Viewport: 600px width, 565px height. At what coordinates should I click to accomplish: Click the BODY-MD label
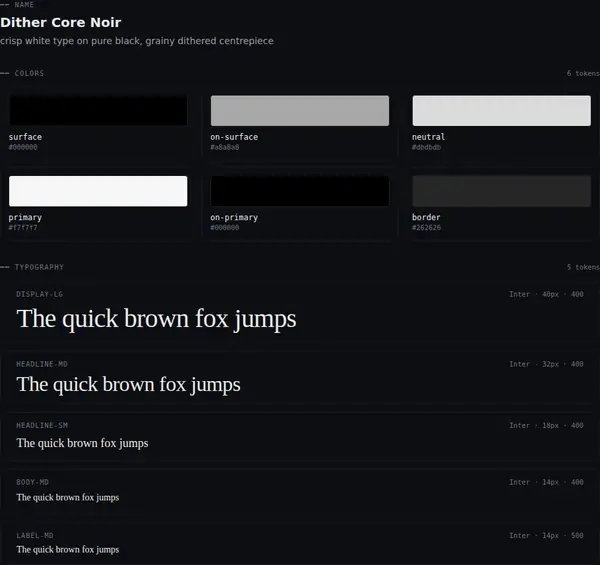(x=33, y=482)
